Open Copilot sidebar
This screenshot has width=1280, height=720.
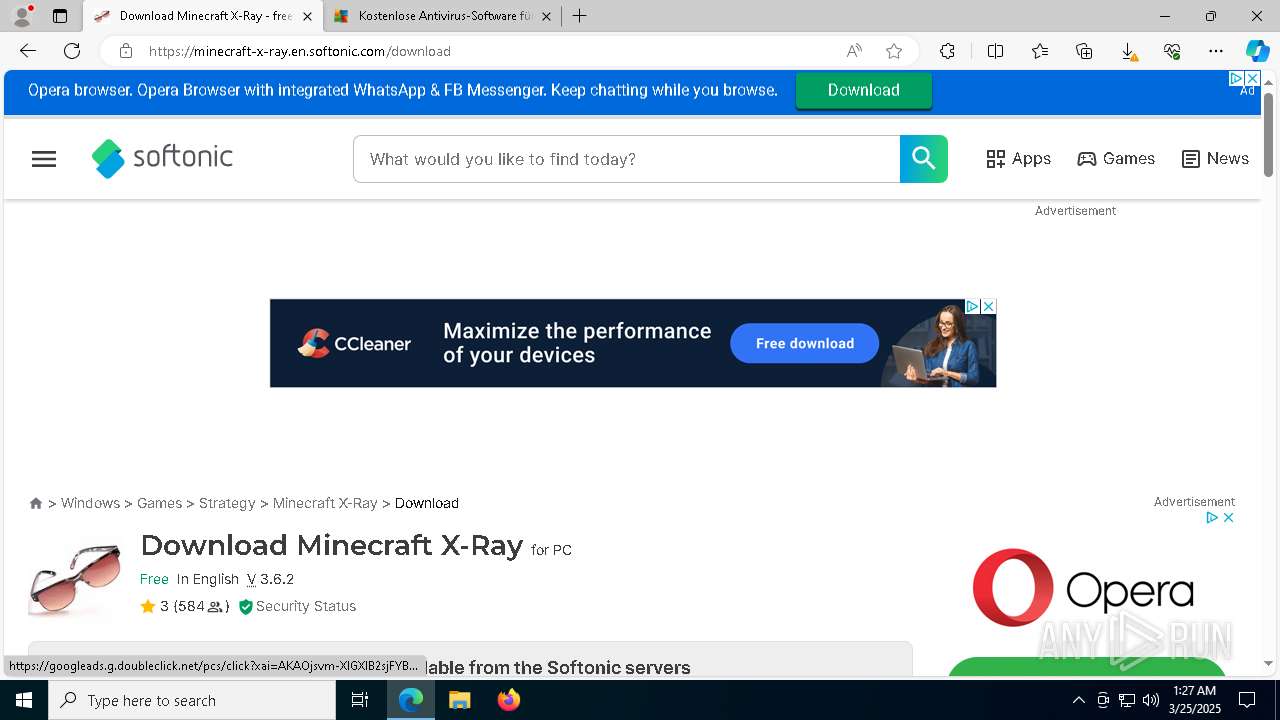click(1257, 51)
